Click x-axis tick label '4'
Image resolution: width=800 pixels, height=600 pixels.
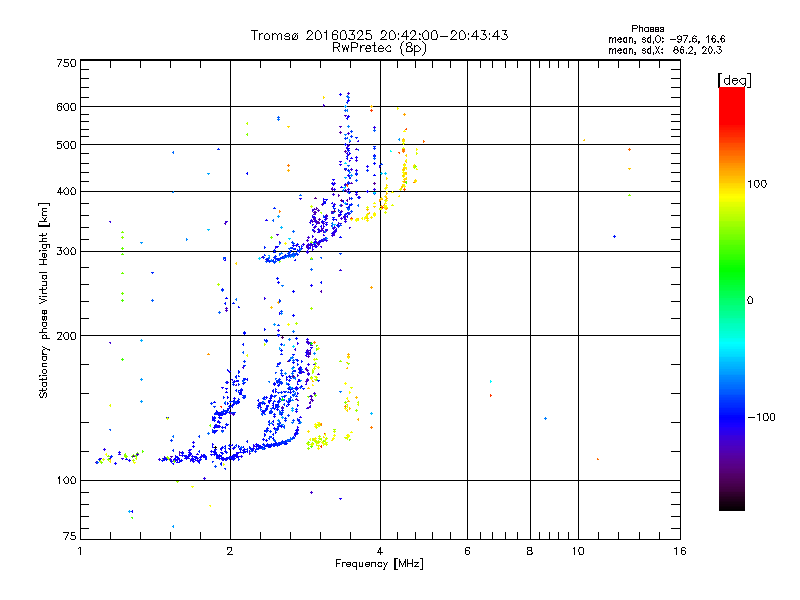(380, 551)
